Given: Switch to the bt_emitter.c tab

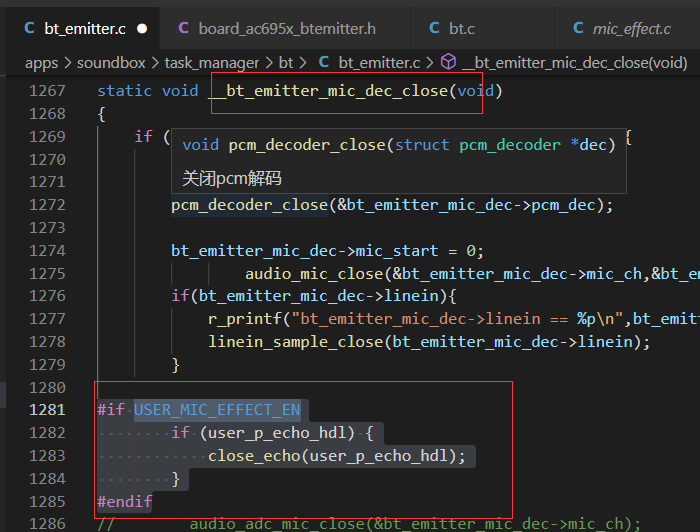Looking at the screenshot, I should pos(83,29).
